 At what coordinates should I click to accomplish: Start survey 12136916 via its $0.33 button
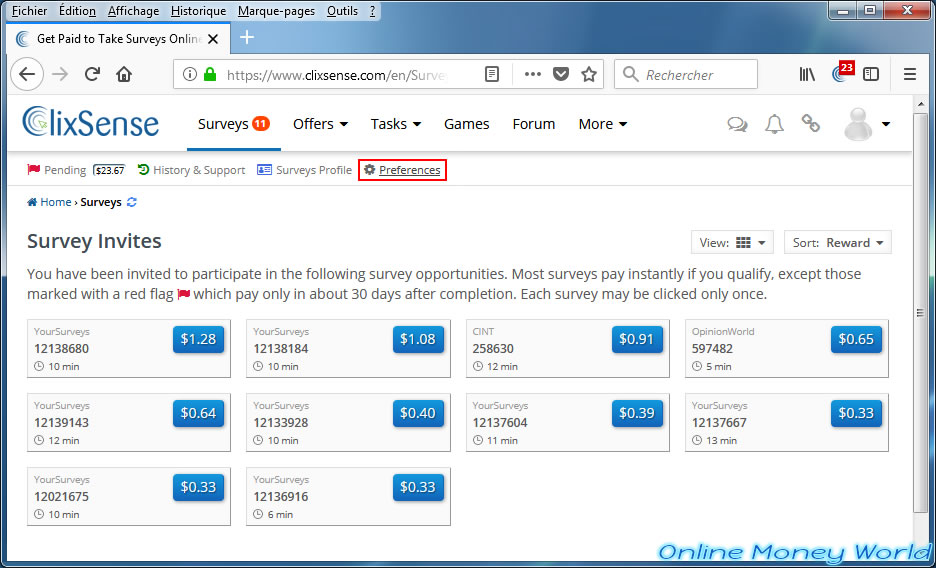pos(418,487)
